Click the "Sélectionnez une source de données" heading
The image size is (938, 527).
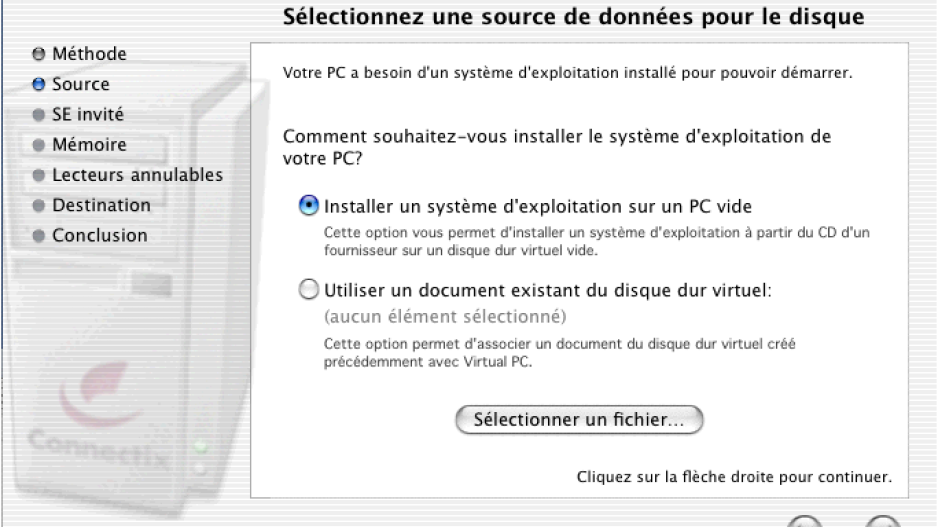pos(573,18)
